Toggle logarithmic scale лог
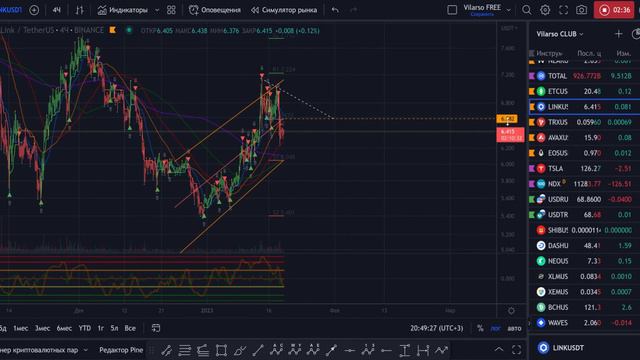Viewport: 640px width, 360px height. coord(495,328)
